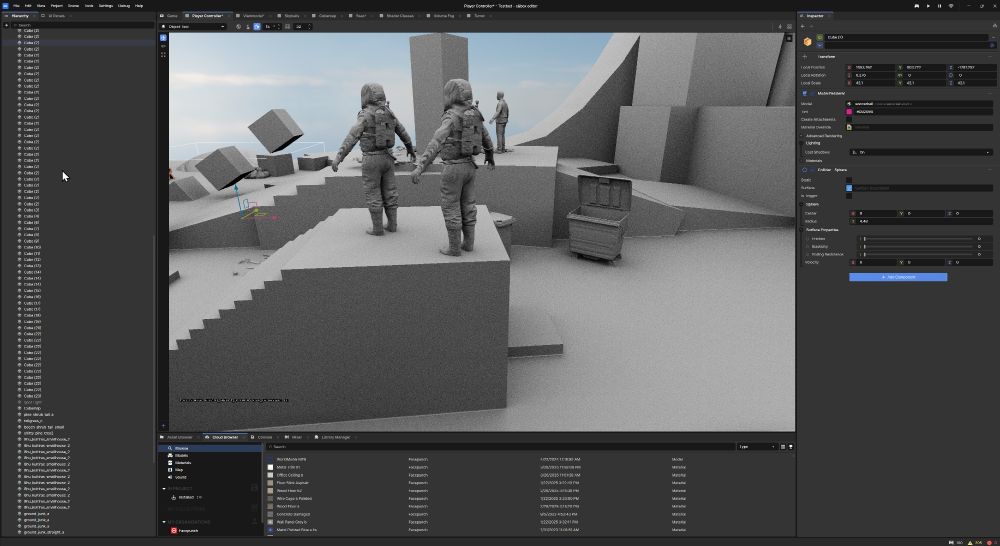
Task: Click the Add Component button
Action: tap(898, 277)
